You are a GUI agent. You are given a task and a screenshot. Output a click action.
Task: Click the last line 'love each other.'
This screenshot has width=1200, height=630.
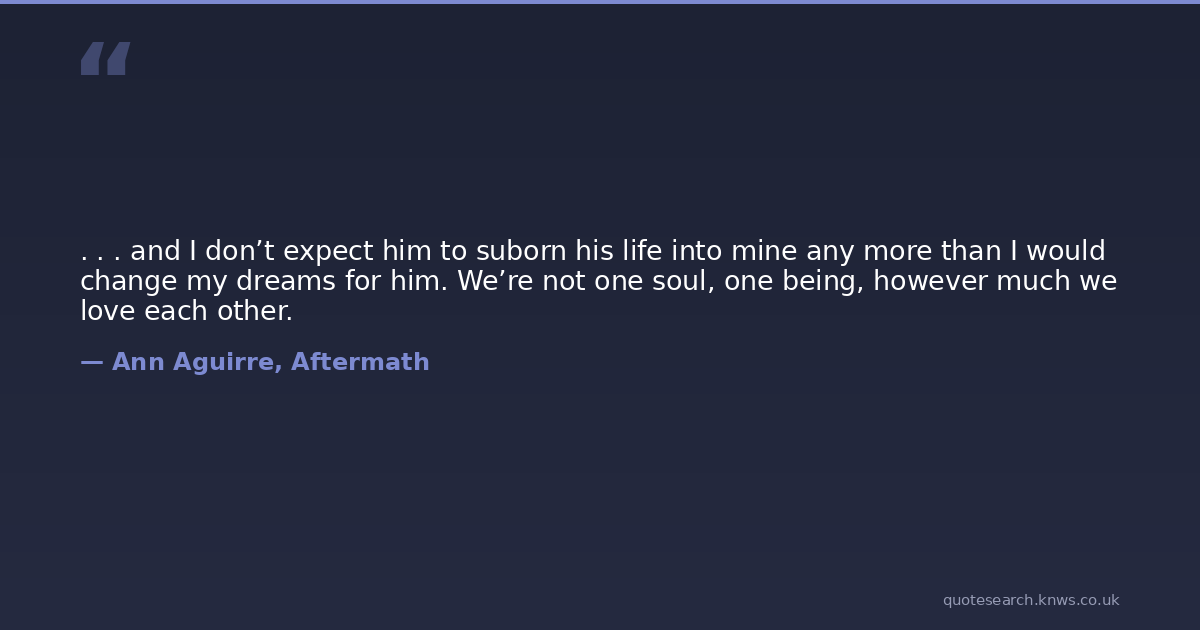(186, 312)
